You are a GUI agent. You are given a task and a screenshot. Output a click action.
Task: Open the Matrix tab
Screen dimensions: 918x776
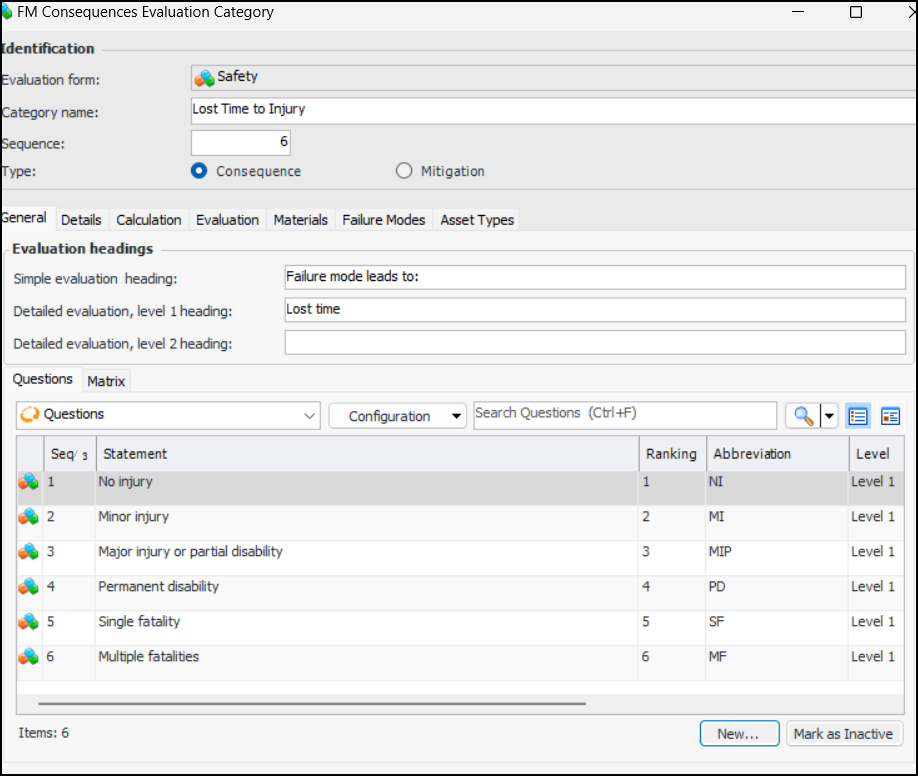(x=106, y=381)
